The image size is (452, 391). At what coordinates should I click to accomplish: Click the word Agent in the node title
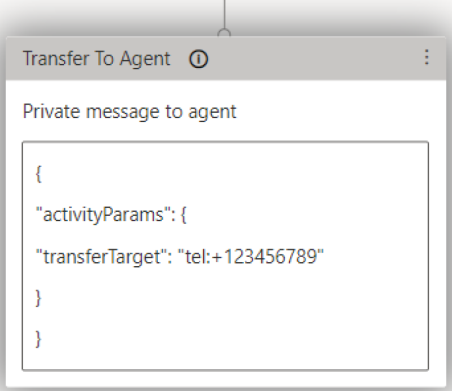click(145, 59)
